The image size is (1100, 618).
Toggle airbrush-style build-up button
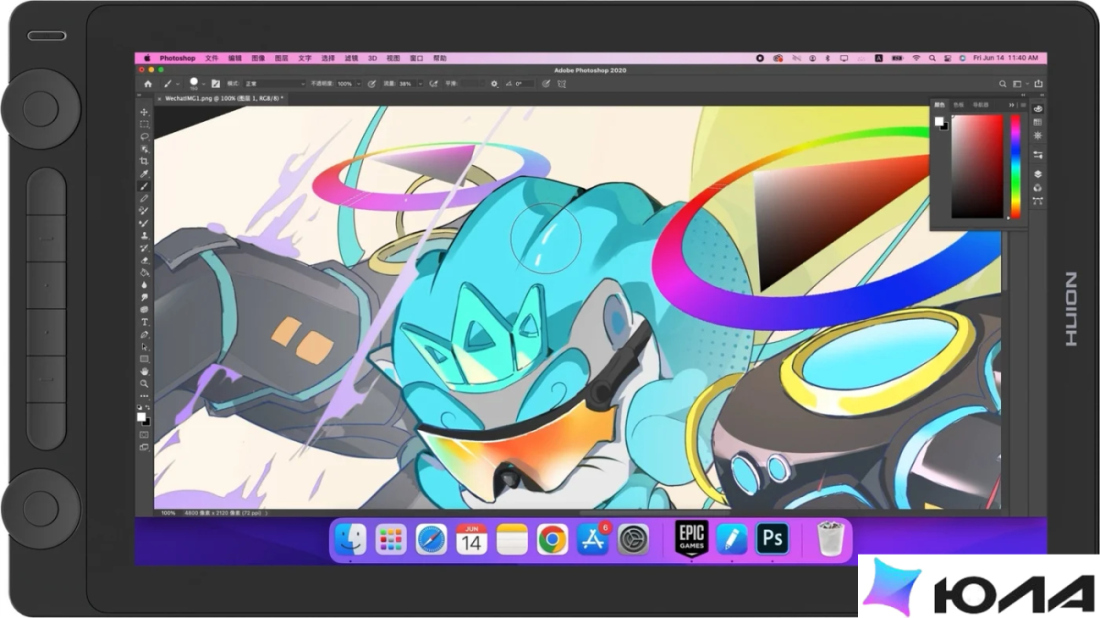[x=434, y=83]
